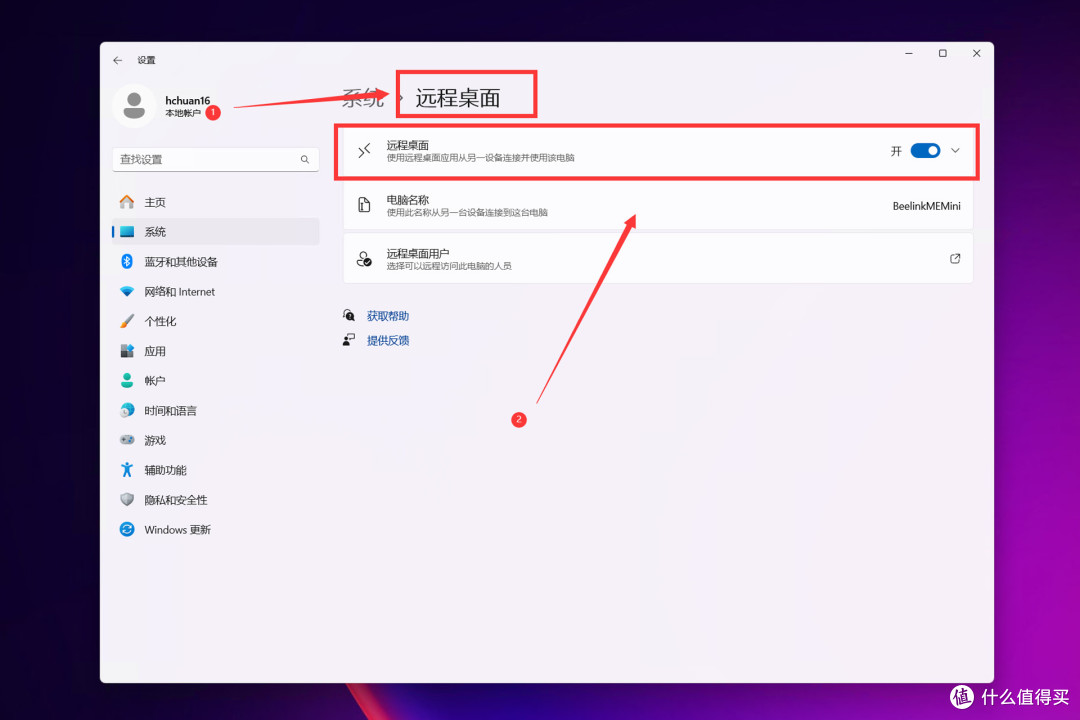
Task: Click the back arrow in Settings title bar
Action: [x=118, y=61]
